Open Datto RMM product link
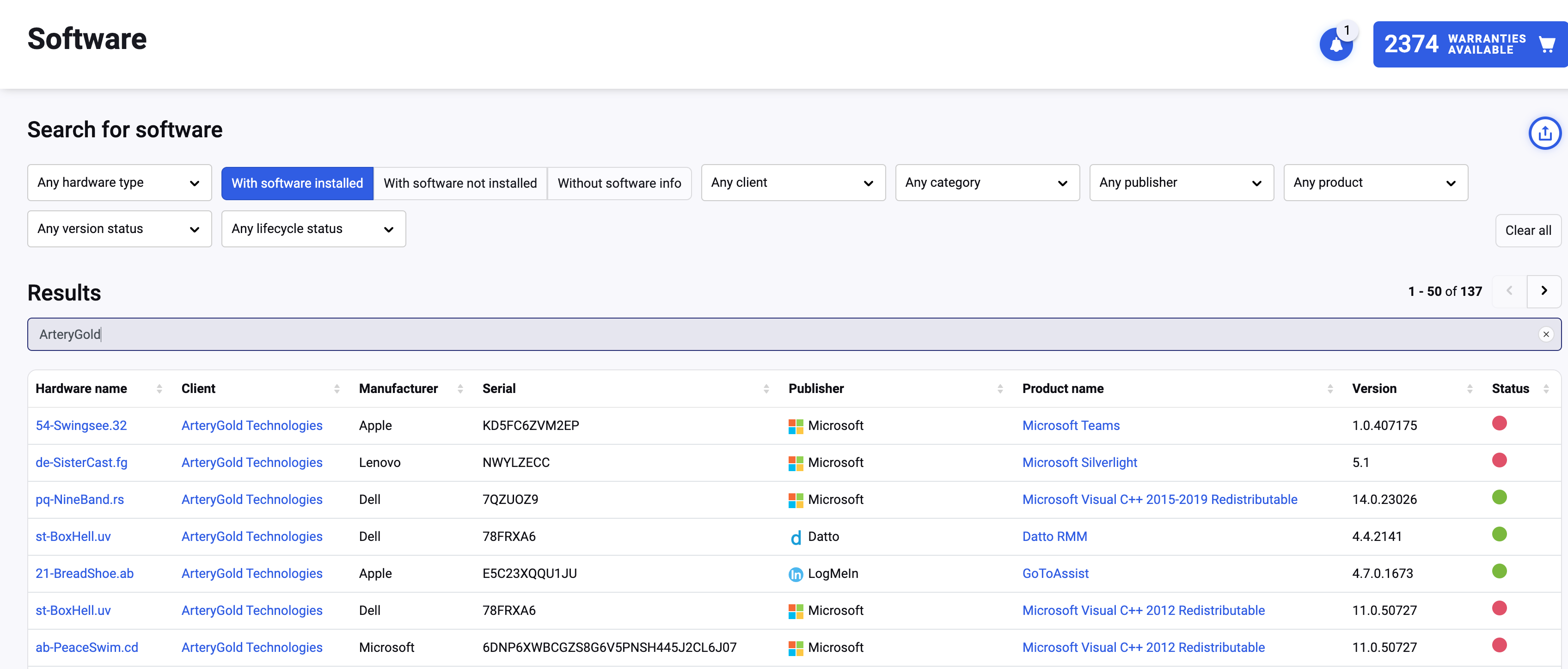The width and height of the screenshot is (1568, 669). click(x=1054, y=537)
